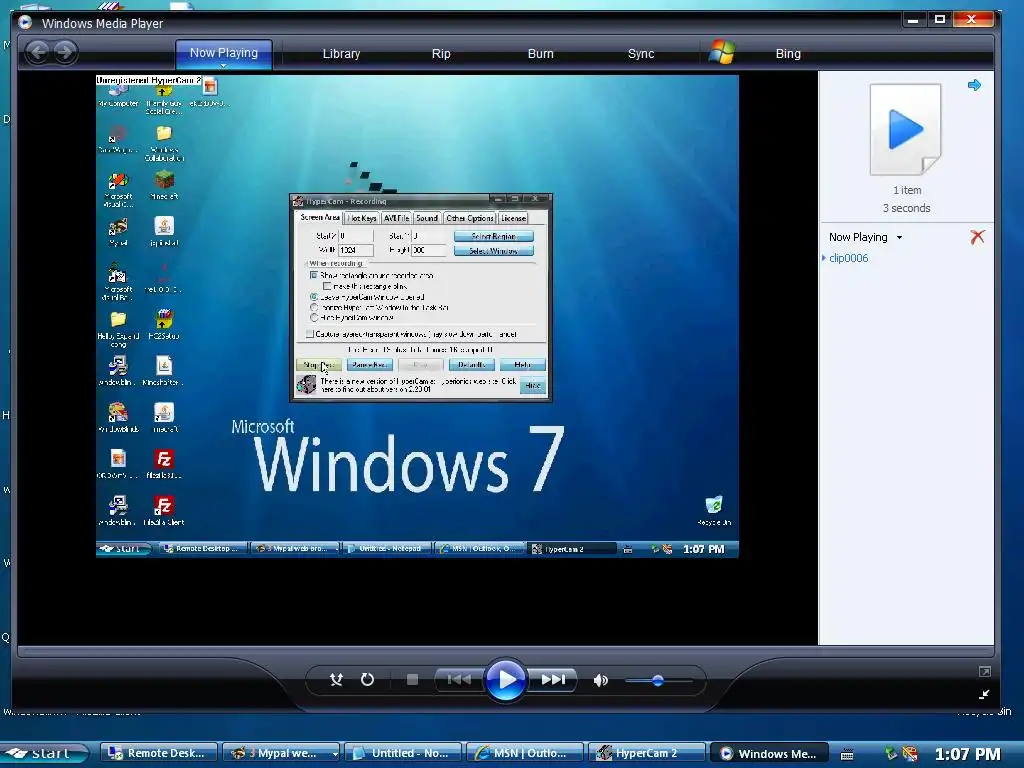Close the Windows Media Player window
1024x768 pixels.
point(972,20)
